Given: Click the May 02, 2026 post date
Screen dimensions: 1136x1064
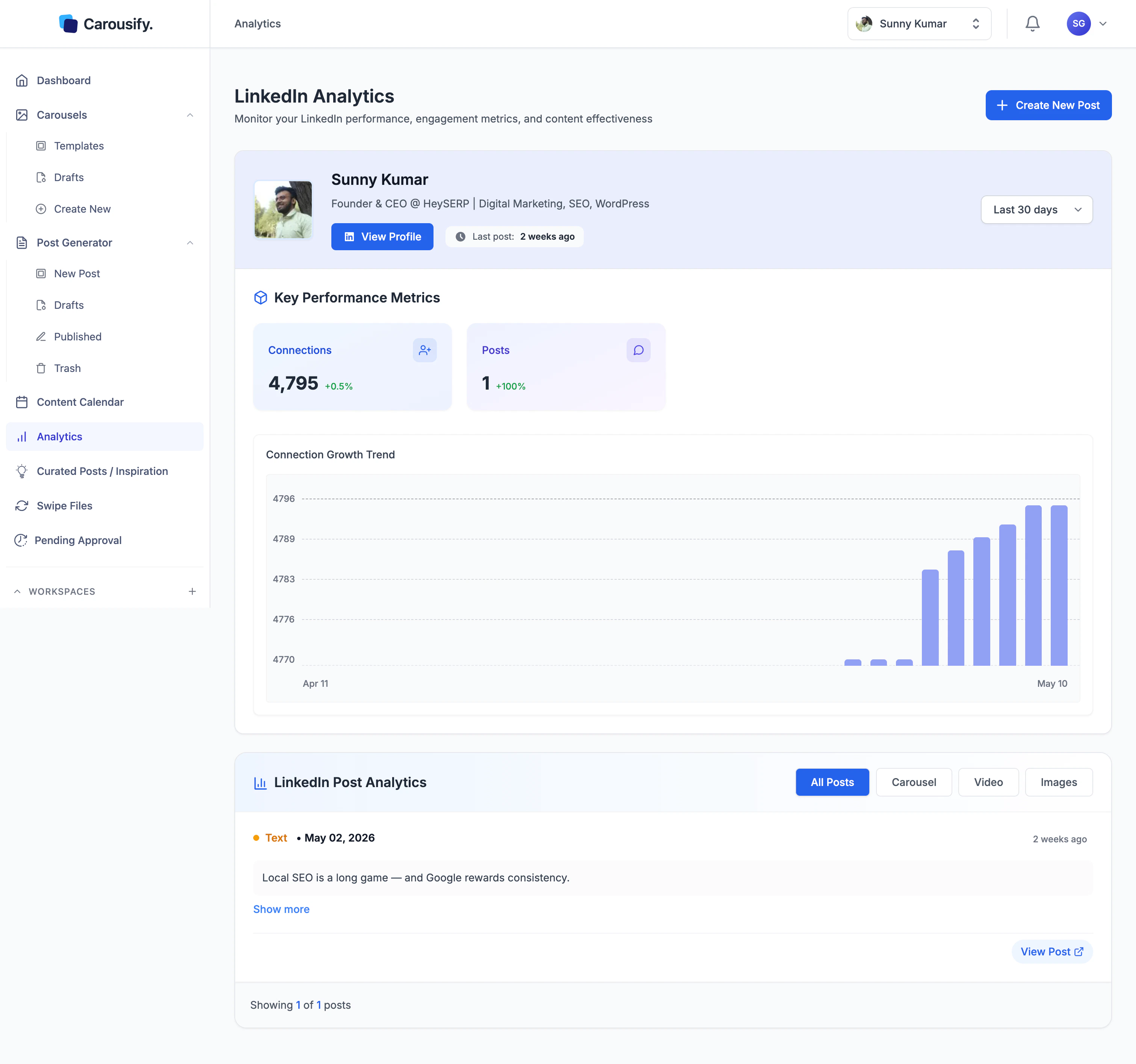Looking at the screenshot, I should (340, 838).
